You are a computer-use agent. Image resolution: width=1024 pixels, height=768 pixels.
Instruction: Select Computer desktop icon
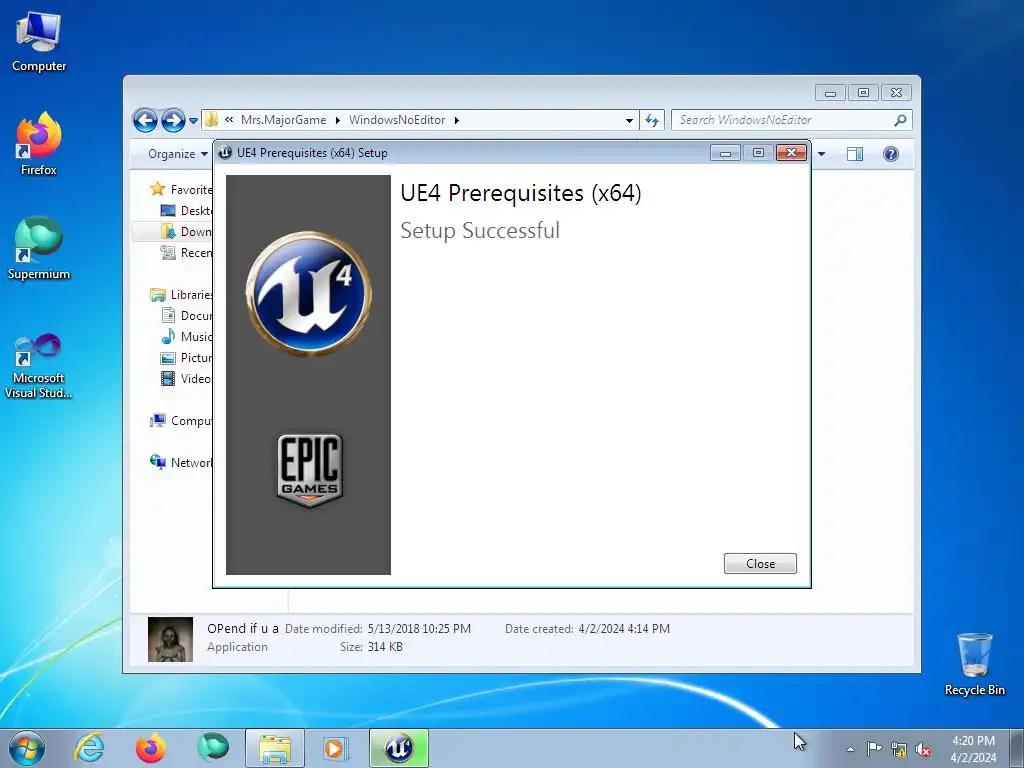click(x=39, y=42)
